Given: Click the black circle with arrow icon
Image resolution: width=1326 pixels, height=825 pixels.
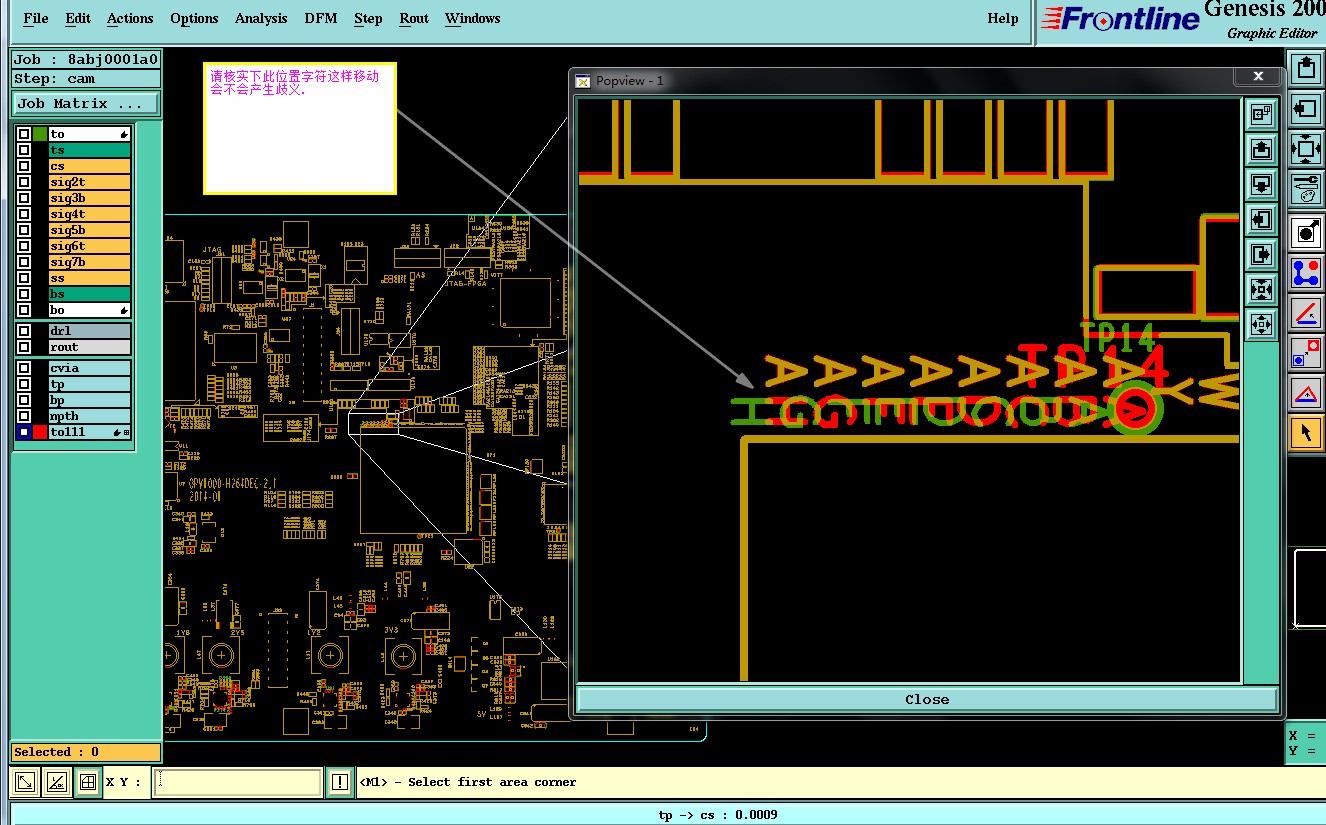Looking at the screenshot, I should [x=1305, y=232].
